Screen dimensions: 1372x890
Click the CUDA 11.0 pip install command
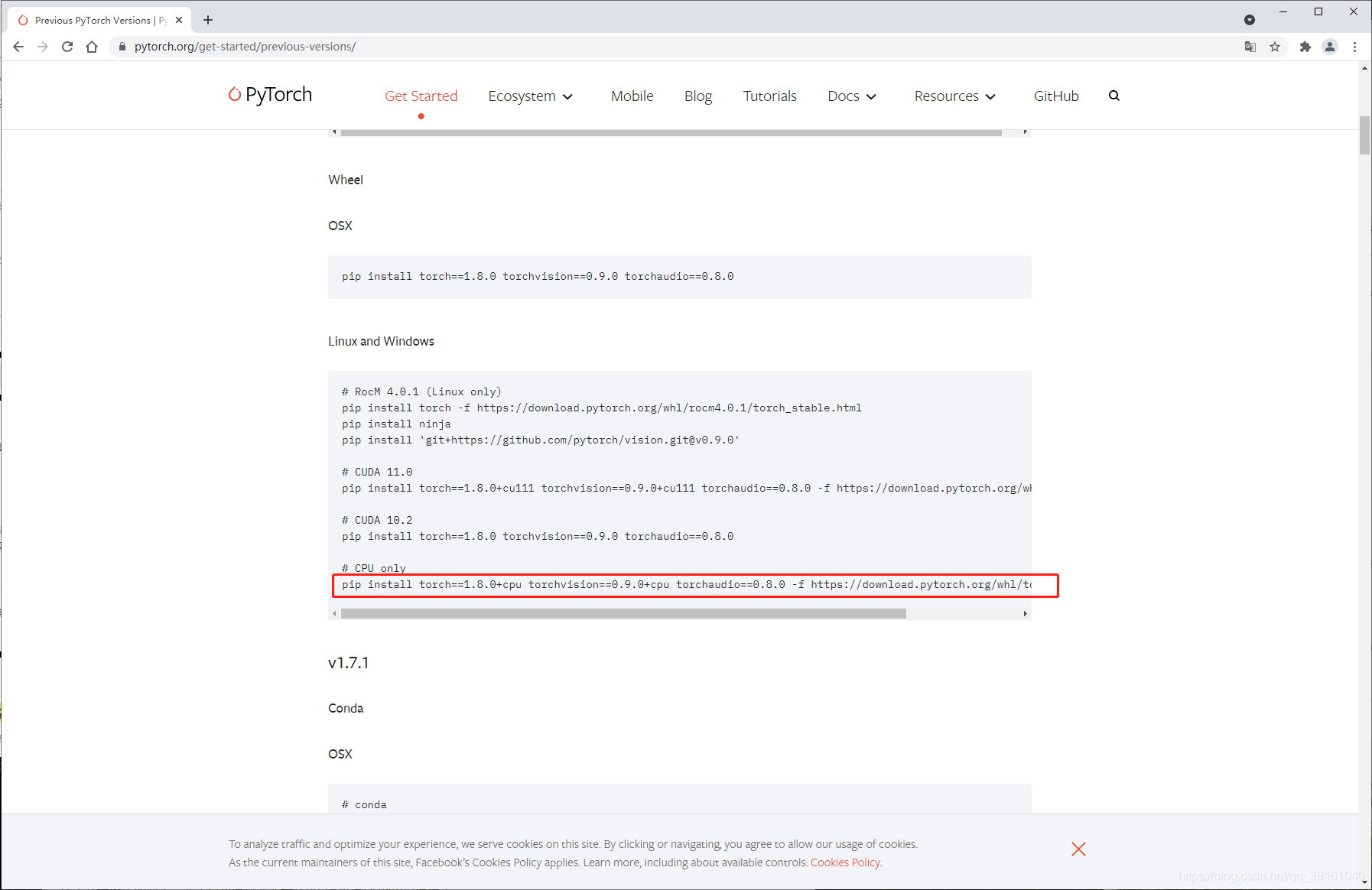click(x=686, y=488)
